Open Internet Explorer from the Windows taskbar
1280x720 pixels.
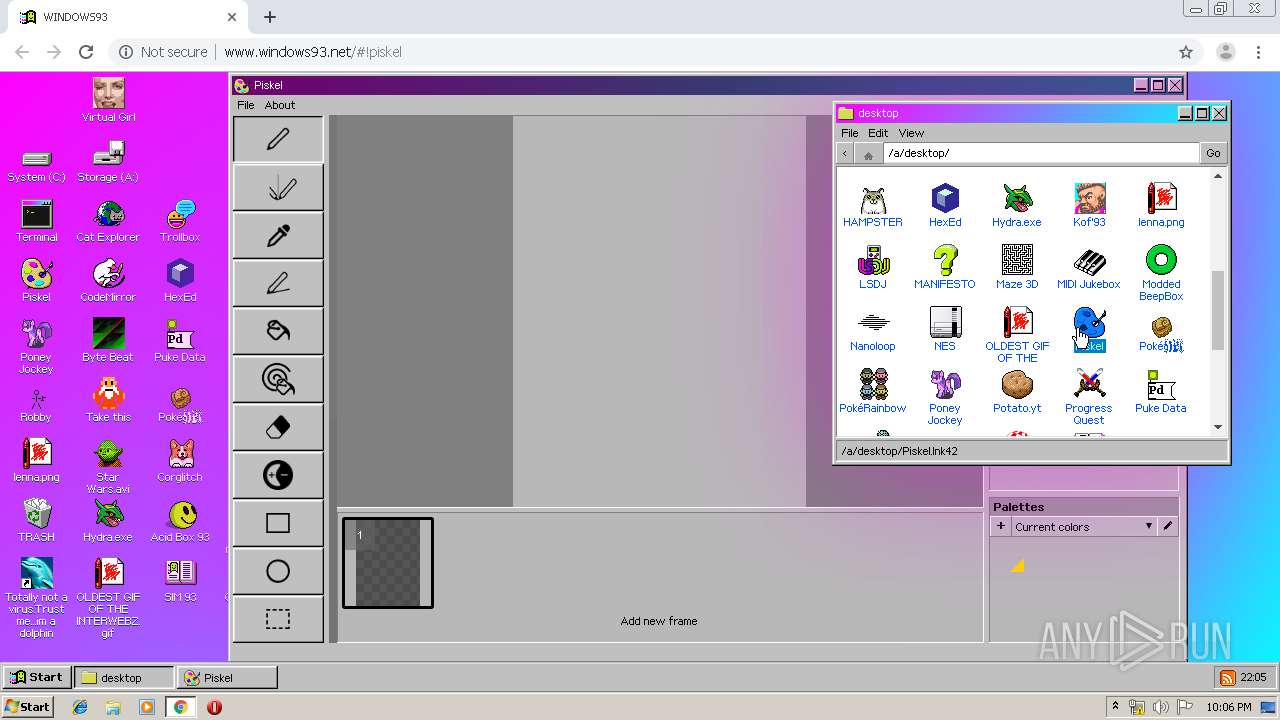pyautogui.click(x=80, y=707)
